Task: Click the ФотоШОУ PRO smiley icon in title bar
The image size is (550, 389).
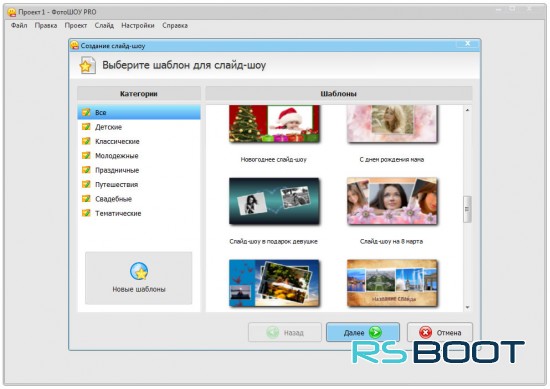Action: (x=12, y=12)
